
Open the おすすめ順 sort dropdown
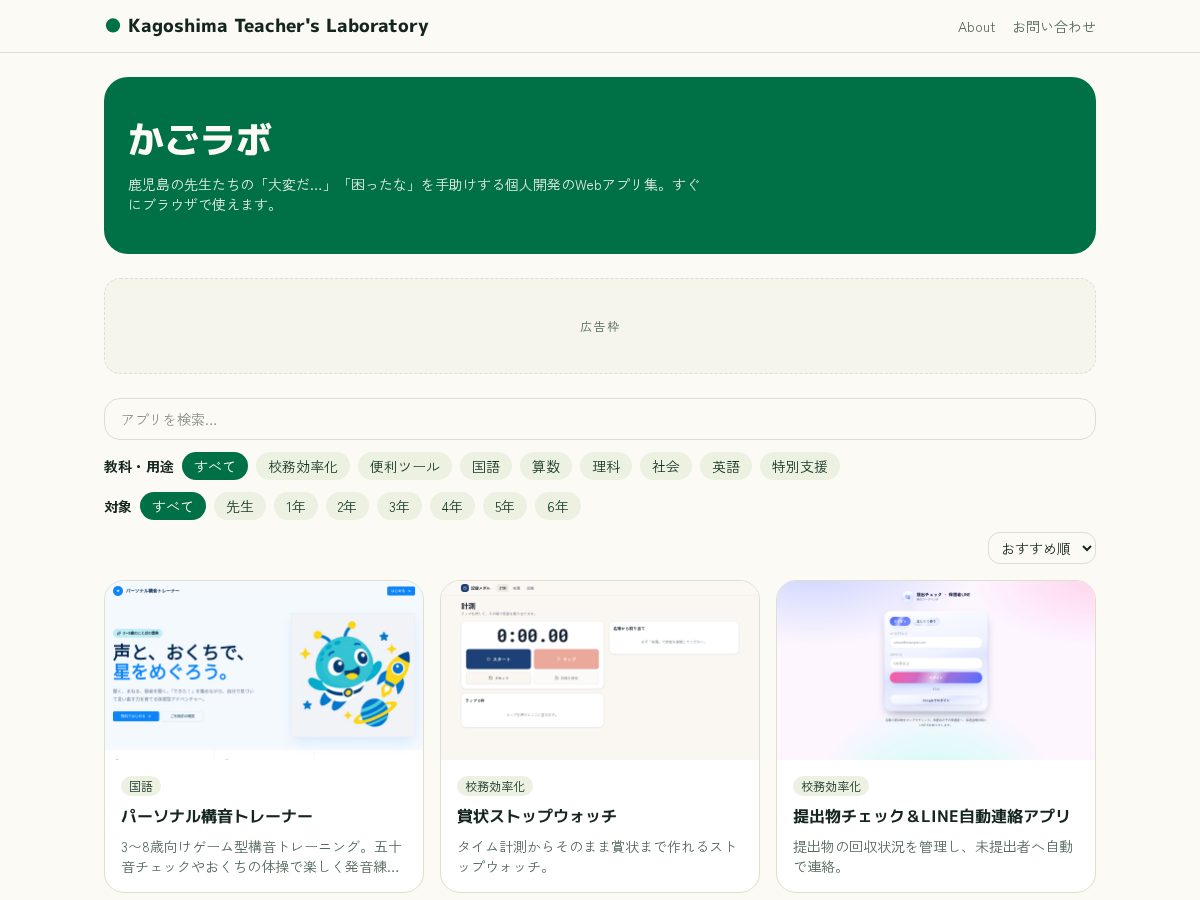(x=1042, y=548)
